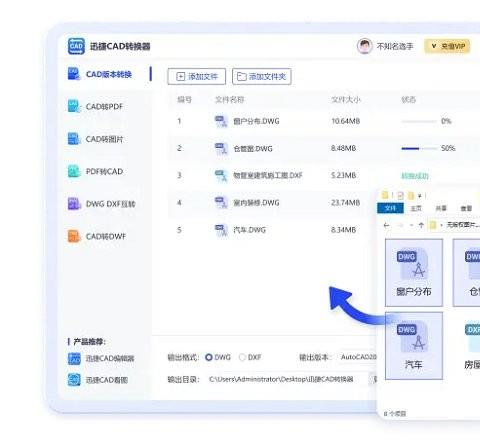Open recommended product 迅捷CAD编辑器
Screen dimensions: 480x444
click(101, 358)
